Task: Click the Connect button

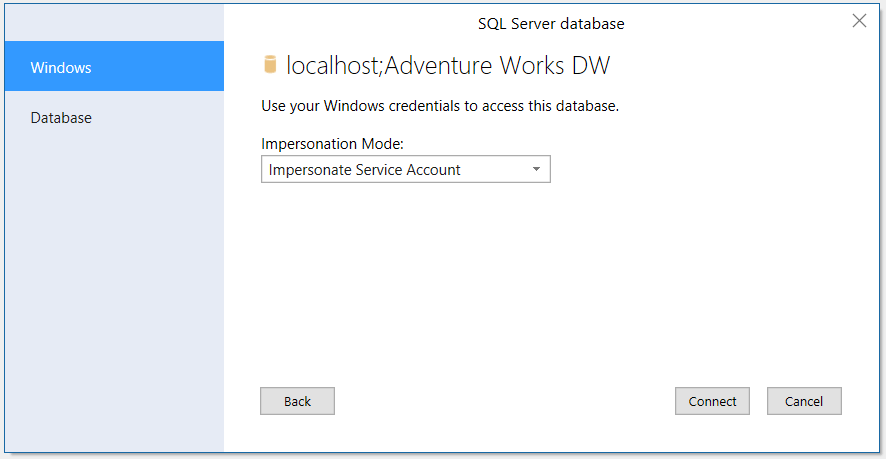Action: [712, 401]
